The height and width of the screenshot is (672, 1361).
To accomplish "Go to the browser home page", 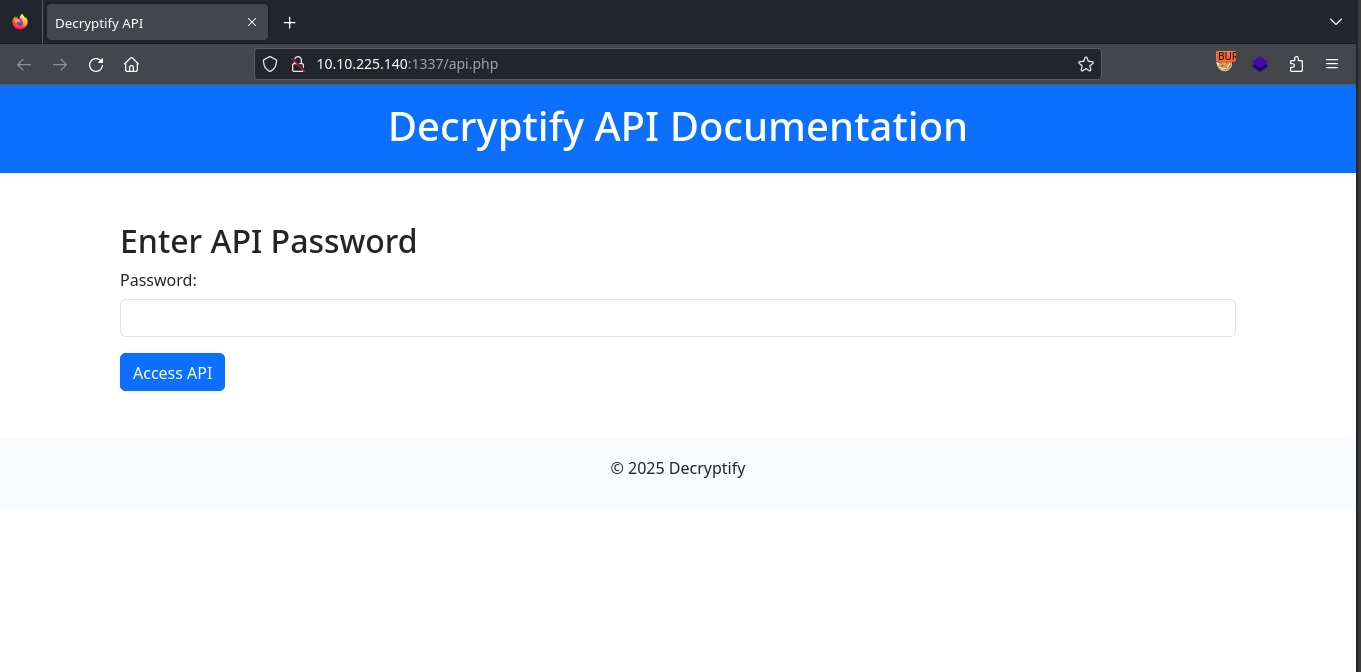I will [x=131, y=65].
